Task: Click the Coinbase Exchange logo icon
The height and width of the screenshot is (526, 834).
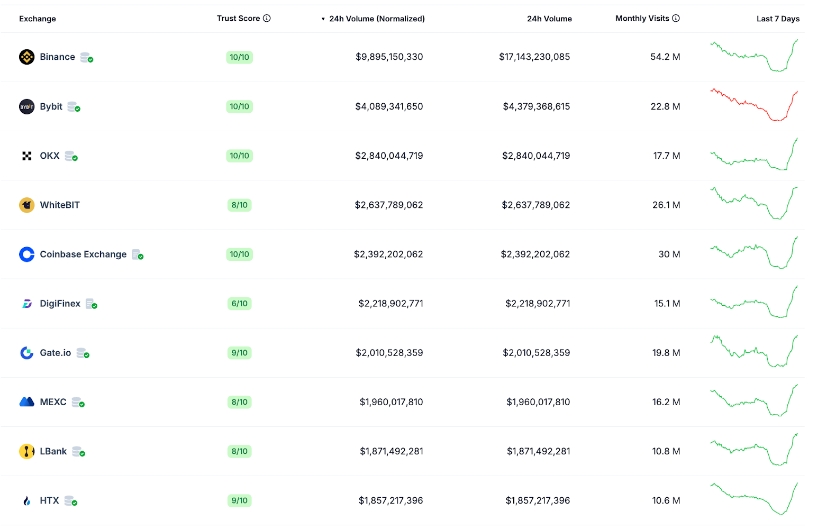Action: 27,254
